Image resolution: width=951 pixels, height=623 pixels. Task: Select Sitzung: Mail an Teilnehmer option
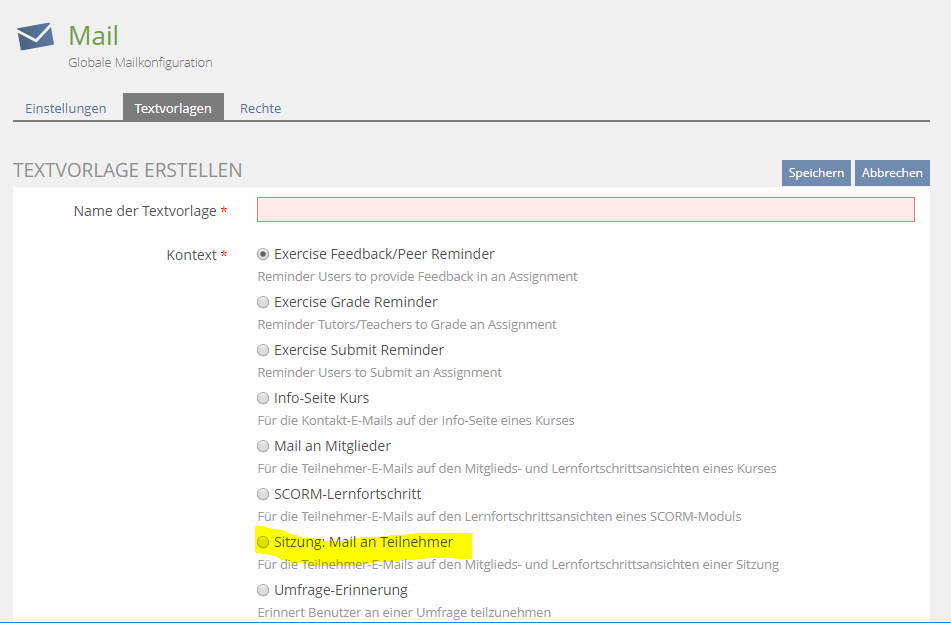[x=263, y=542]
